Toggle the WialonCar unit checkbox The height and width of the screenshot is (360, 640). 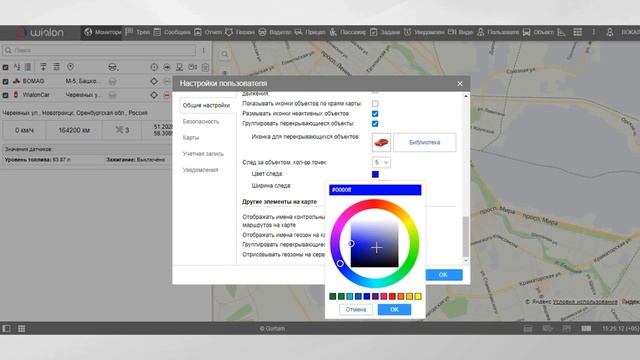pyautogui.click(x=5, y=95)
